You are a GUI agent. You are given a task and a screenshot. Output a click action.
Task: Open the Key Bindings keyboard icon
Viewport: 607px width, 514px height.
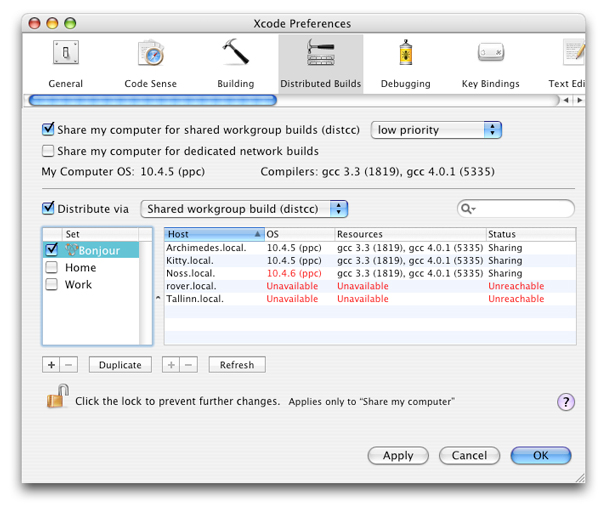point(491,52)
